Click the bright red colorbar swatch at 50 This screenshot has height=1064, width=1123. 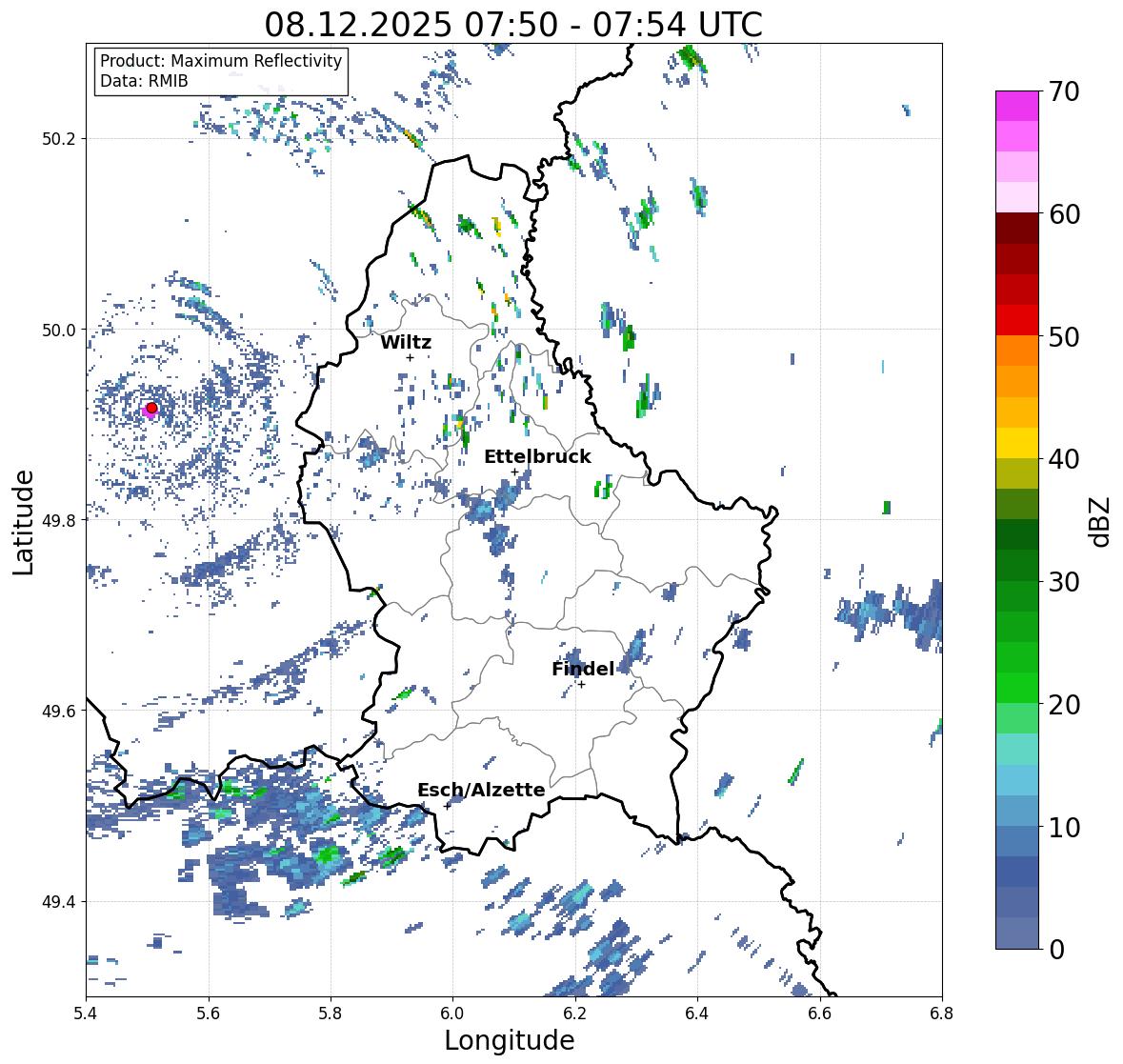[1017, 320]
